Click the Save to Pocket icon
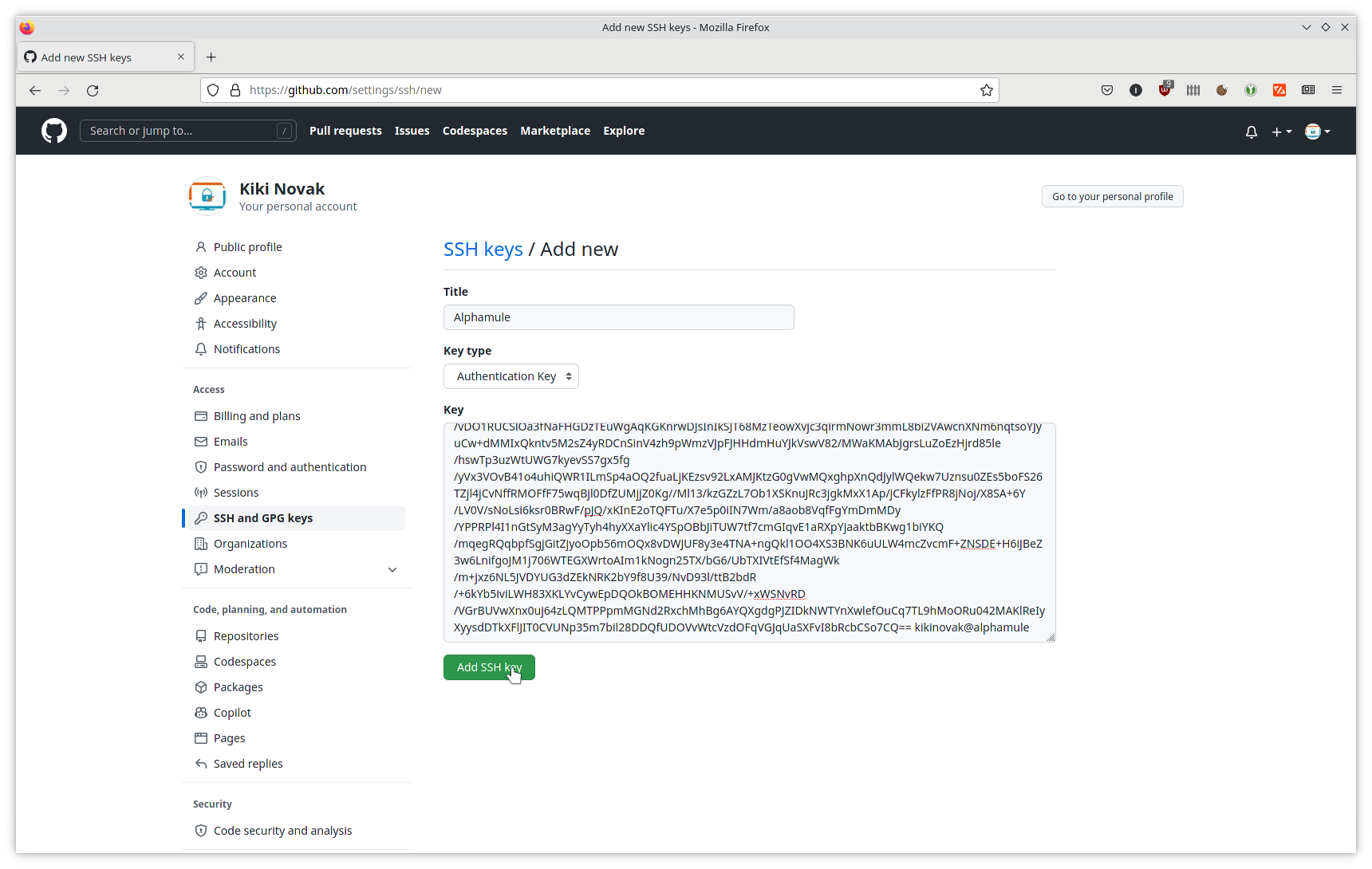 [x=1107, y=90]
